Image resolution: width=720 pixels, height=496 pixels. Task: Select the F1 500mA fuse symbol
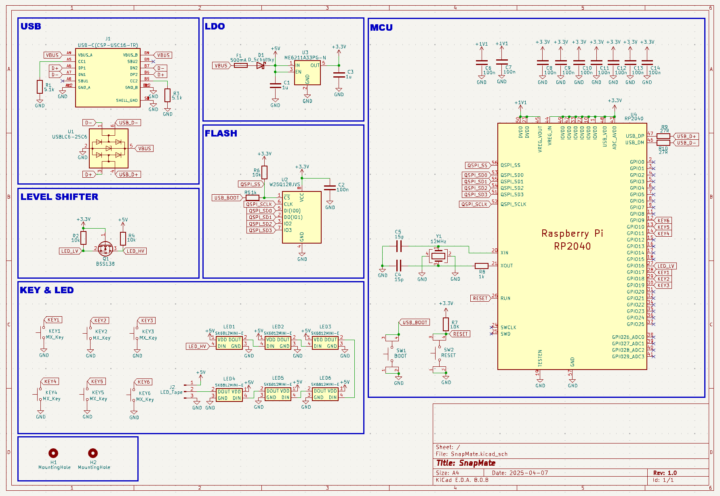(x=239, y=65)
